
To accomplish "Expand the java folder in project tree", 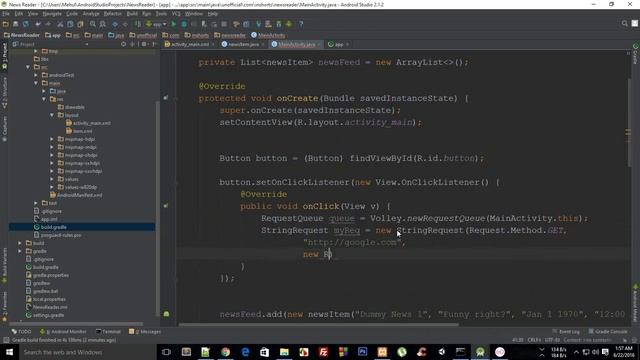I will tap(44, 91).
